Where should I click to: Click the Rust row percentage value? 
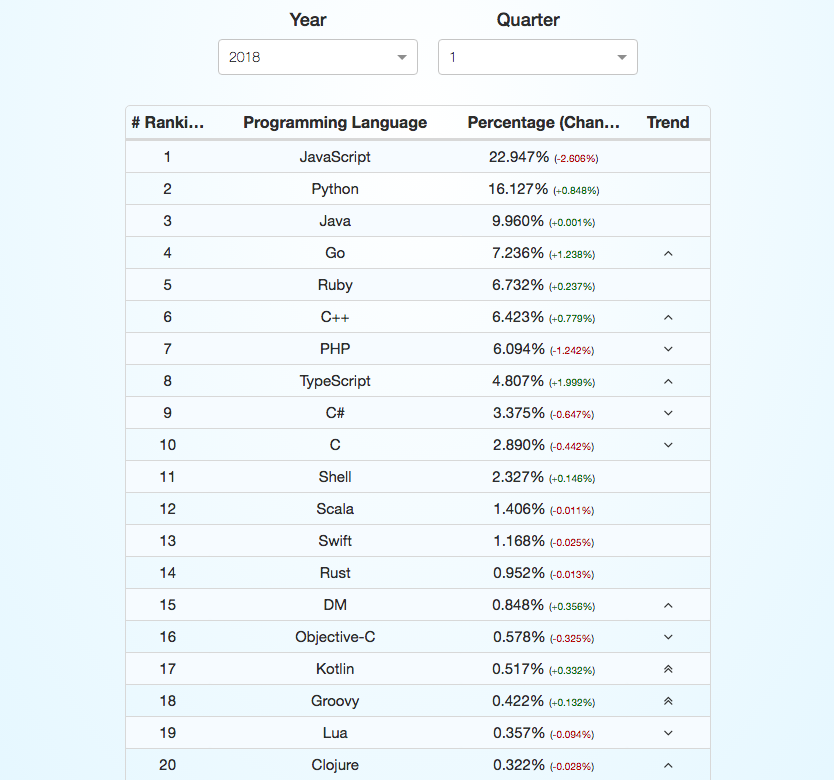(519, 573)
